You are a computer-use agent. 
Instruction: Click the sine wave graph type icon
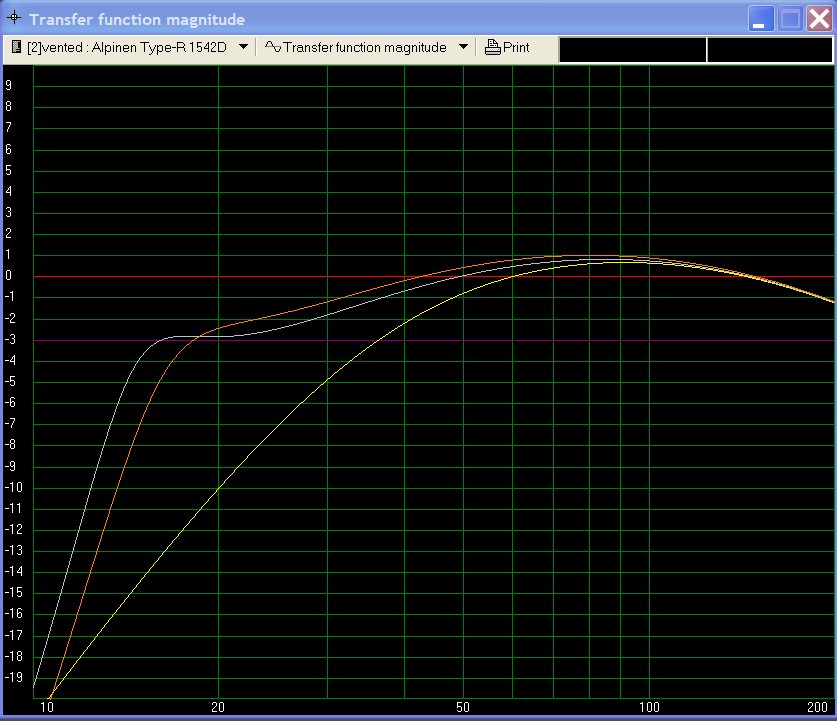coord(273,47)
